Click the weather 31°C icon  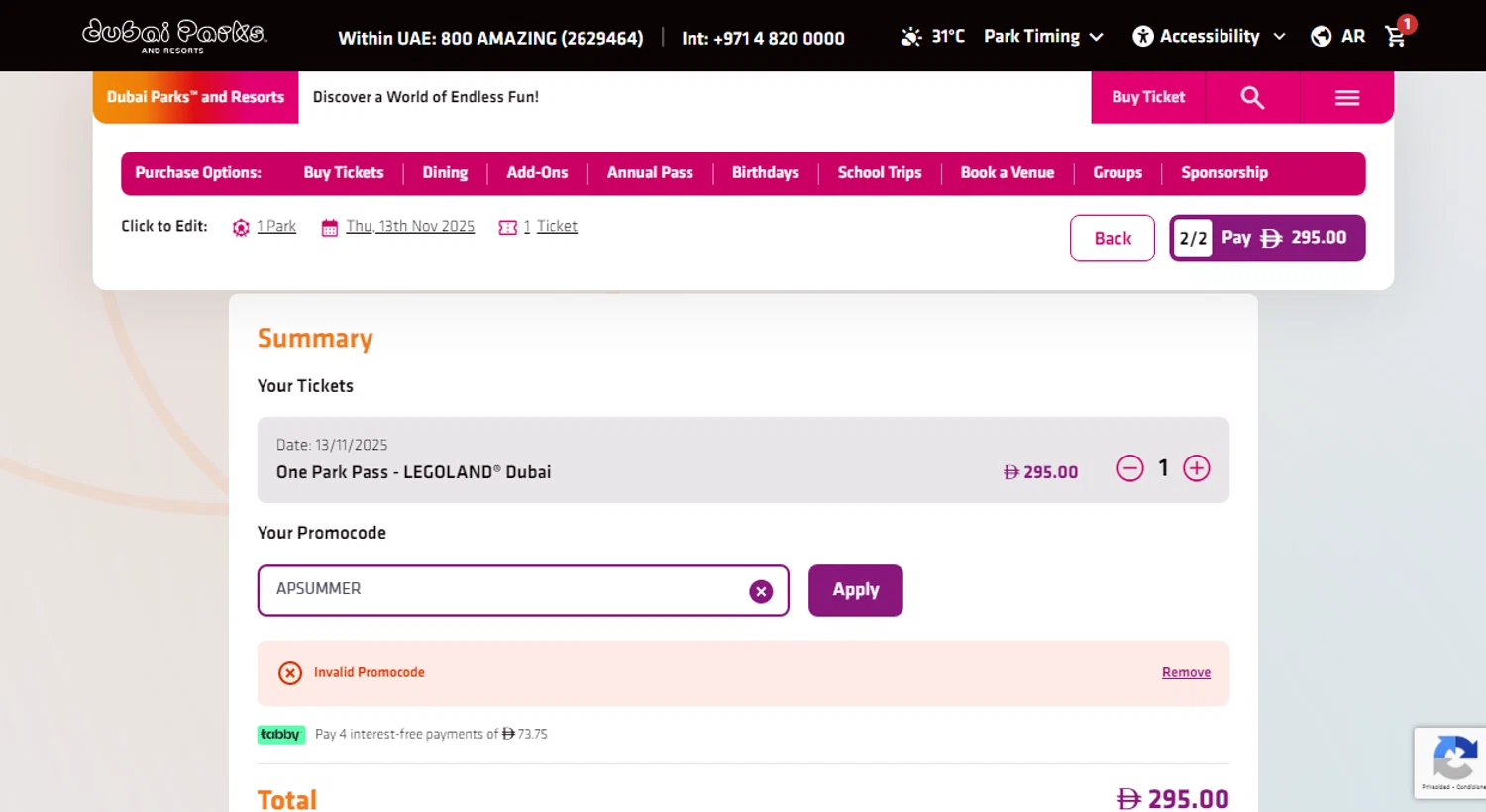coord(911,37)
